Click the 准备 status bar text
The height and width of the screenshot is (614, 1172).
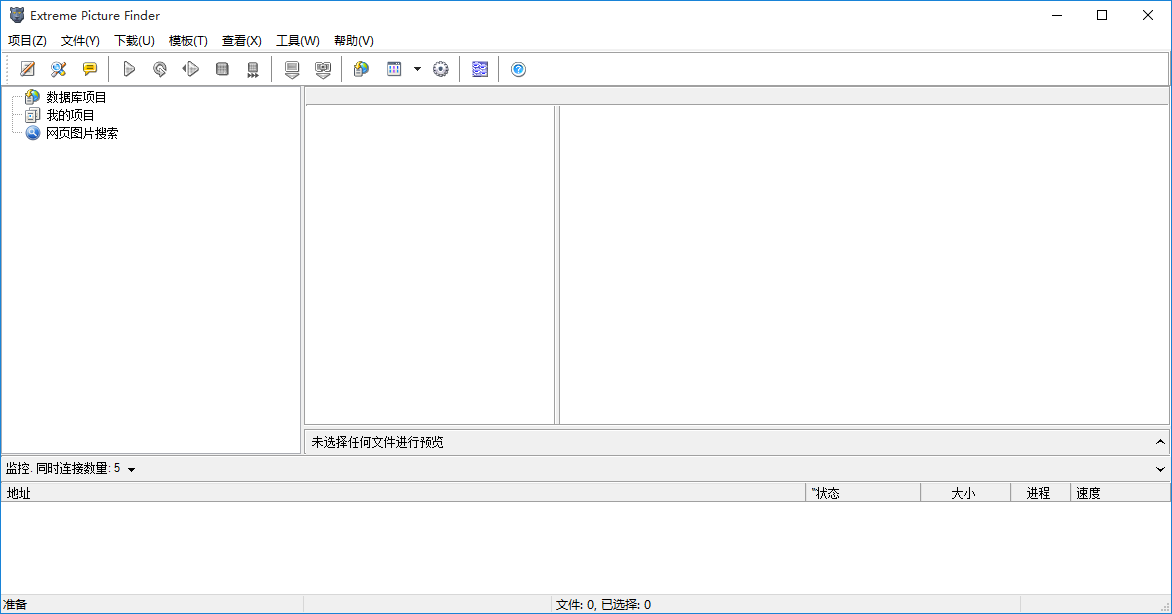point(15,604)
